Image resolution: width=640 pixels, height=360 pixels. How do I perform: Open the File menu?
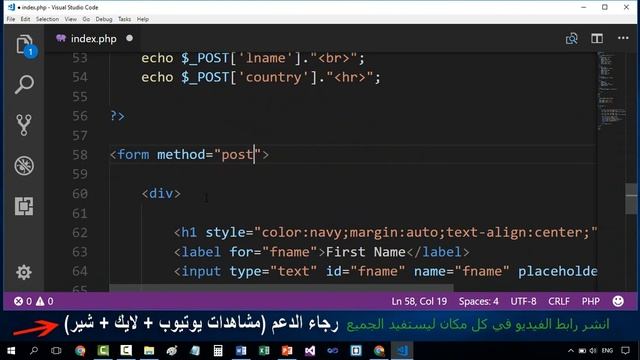pos(11,19)
